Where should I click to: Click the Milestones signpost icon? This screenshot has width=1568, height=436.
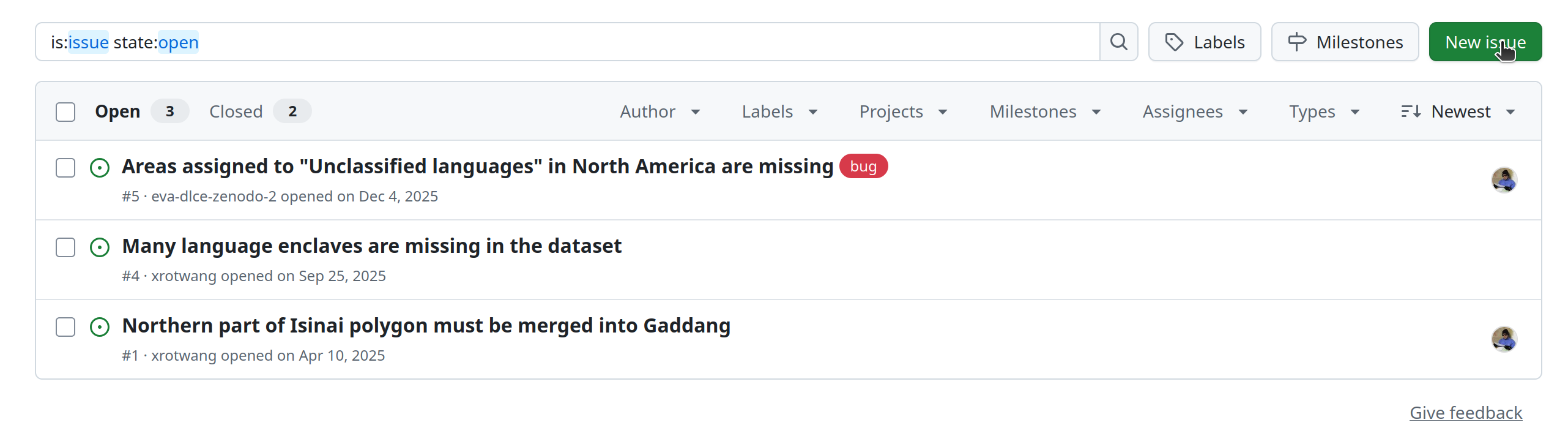pos(1298,42)
